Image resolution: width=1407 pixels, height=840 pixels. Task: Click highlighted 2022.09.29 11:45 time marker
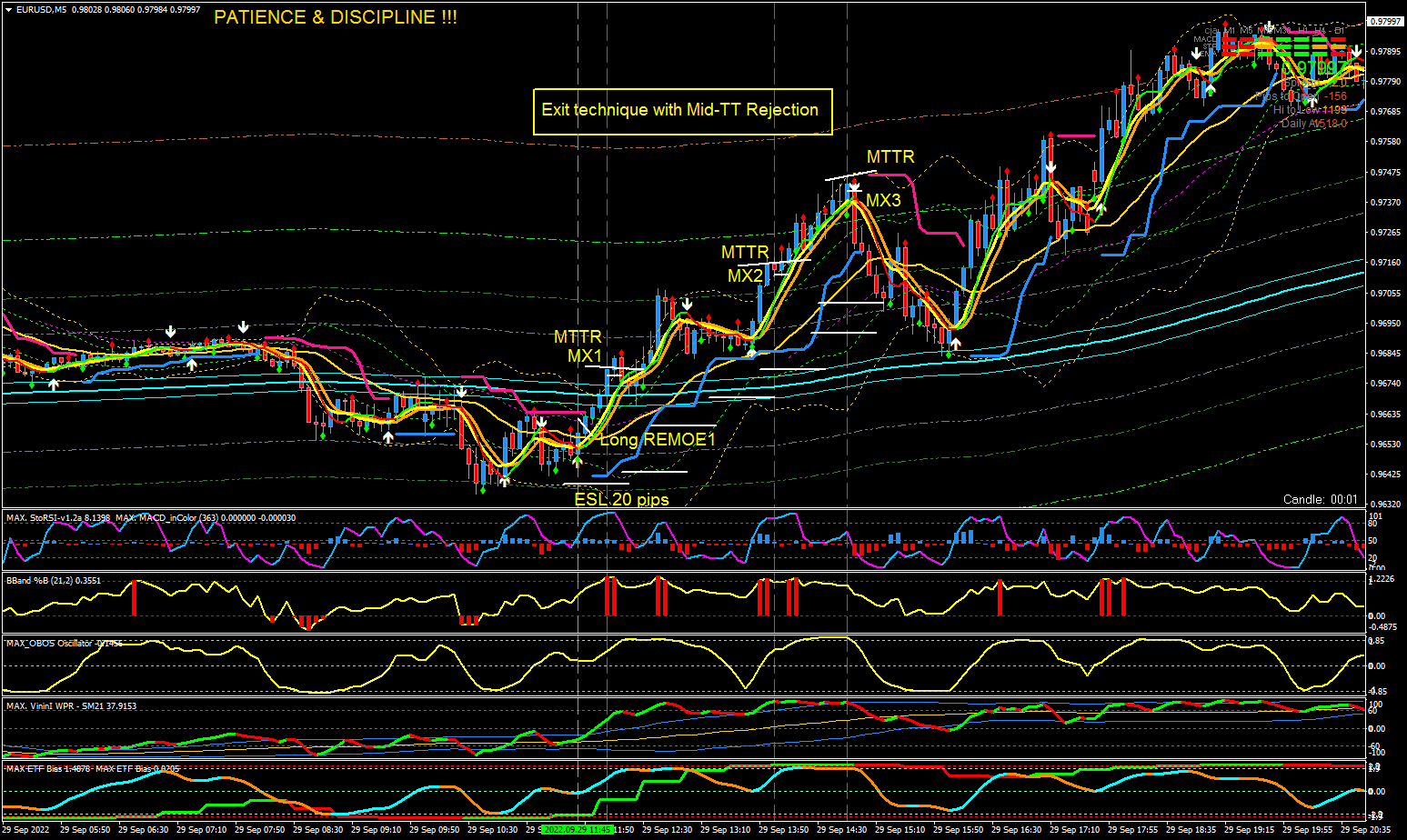coord(576,830)
